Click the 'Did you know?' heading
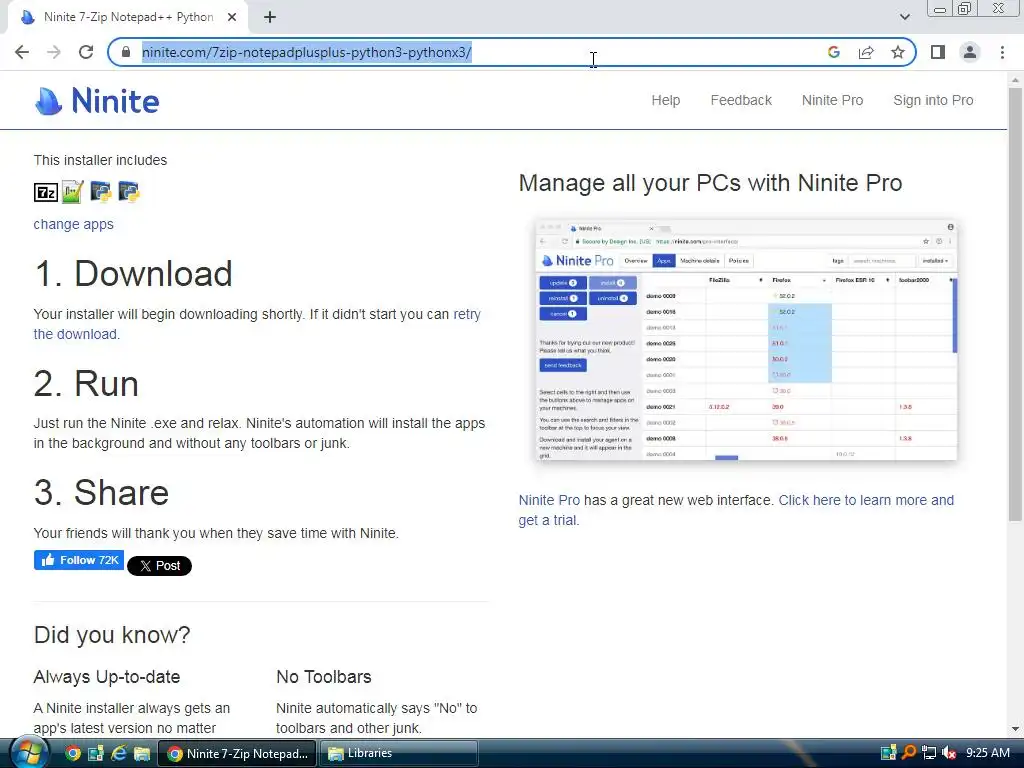 tap(112, 635)
